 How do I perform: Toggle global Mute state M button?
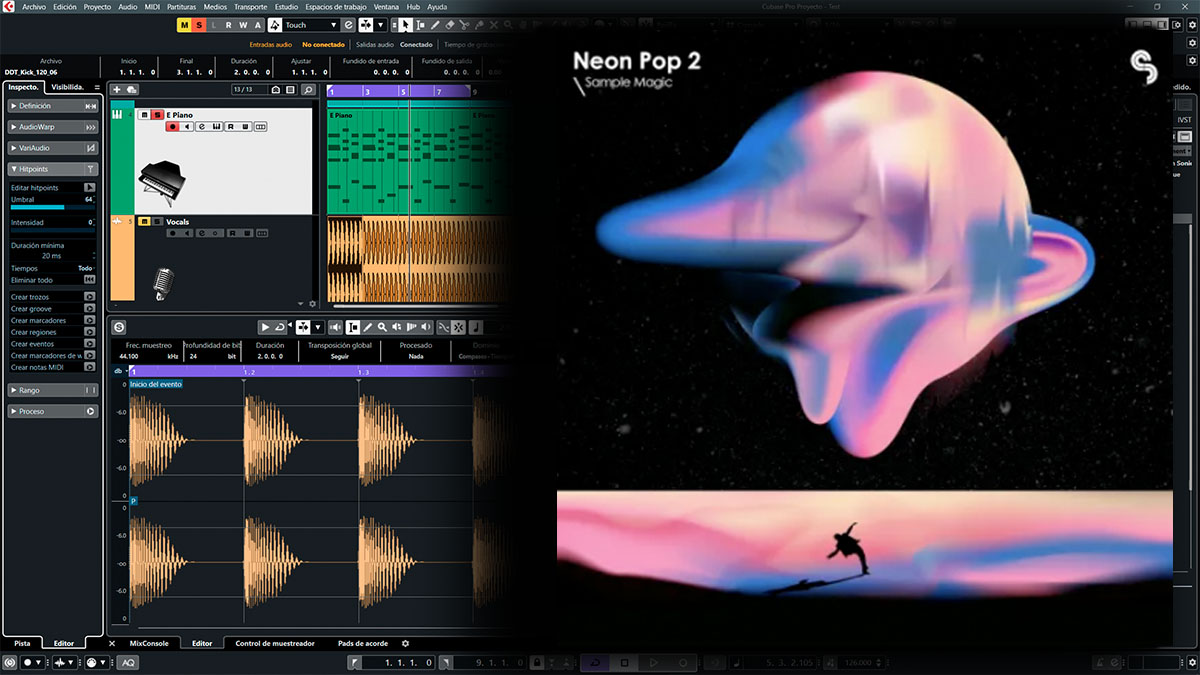(183, 25)
